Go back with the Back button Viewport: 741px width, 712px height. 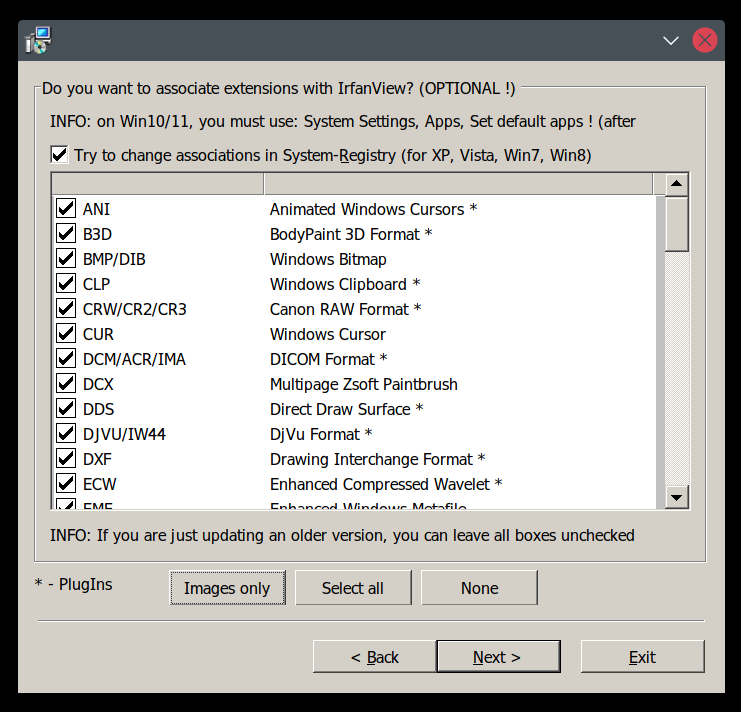374,657
